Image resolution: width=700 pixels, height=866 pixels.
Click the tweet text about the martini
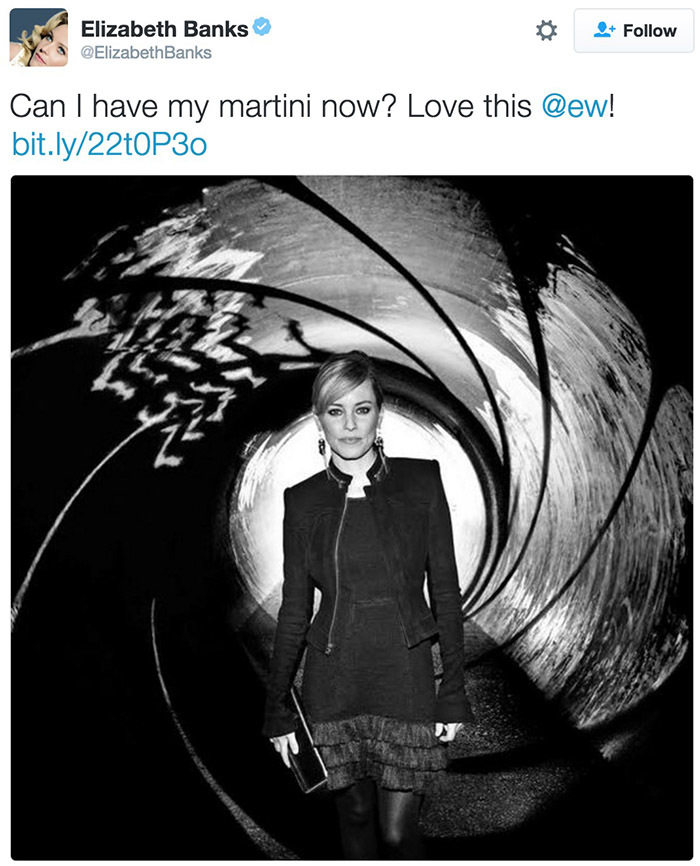tap(312, 105)
